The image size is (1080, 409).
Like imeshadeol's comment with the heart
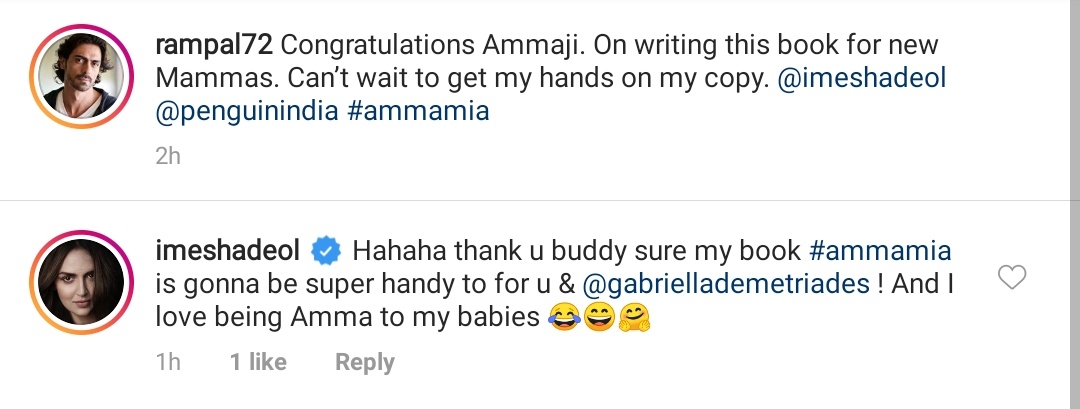pyautogui.click(x=1012, y=278)
